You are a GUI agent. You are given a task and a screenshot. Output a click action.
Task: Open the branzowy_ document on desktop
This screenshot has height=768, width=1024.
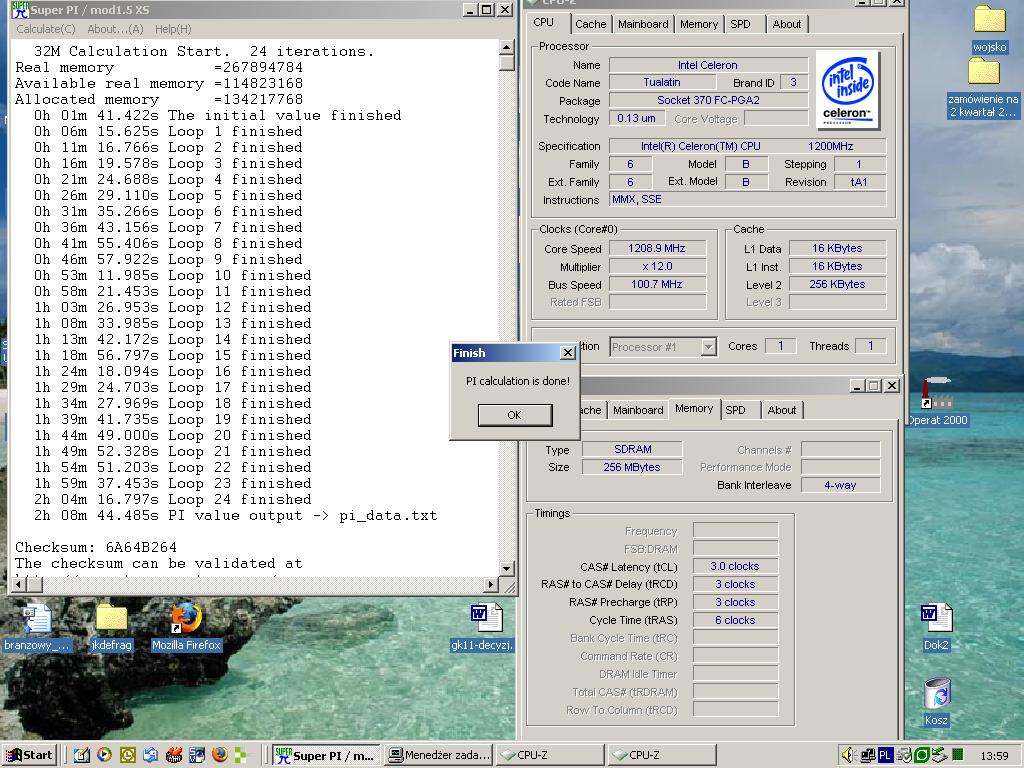point(37,627)
